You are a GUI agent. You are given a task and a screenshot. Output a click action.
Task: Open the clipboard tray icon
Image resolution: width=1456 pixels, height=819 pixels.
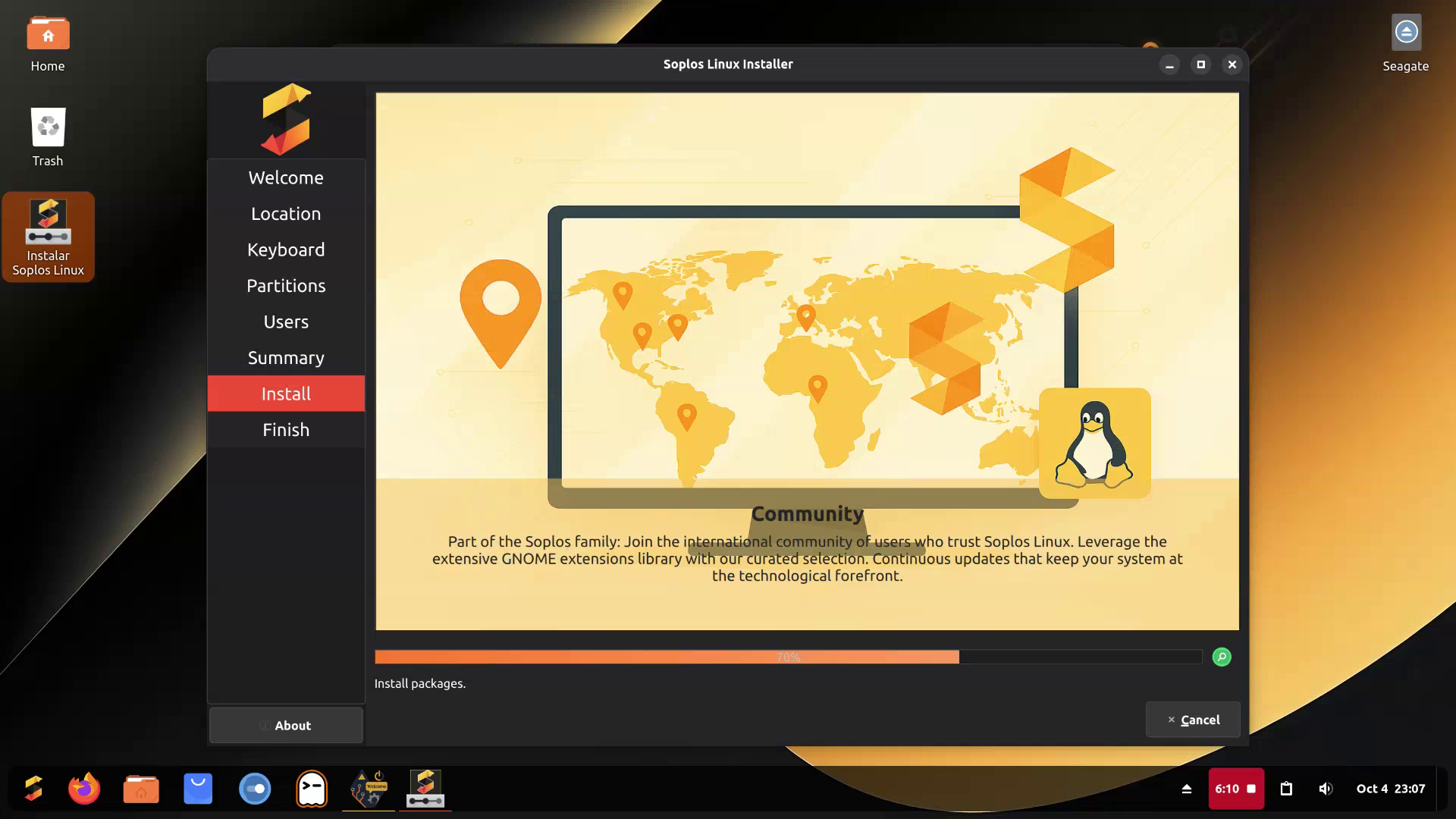[x=1286, y=789]
